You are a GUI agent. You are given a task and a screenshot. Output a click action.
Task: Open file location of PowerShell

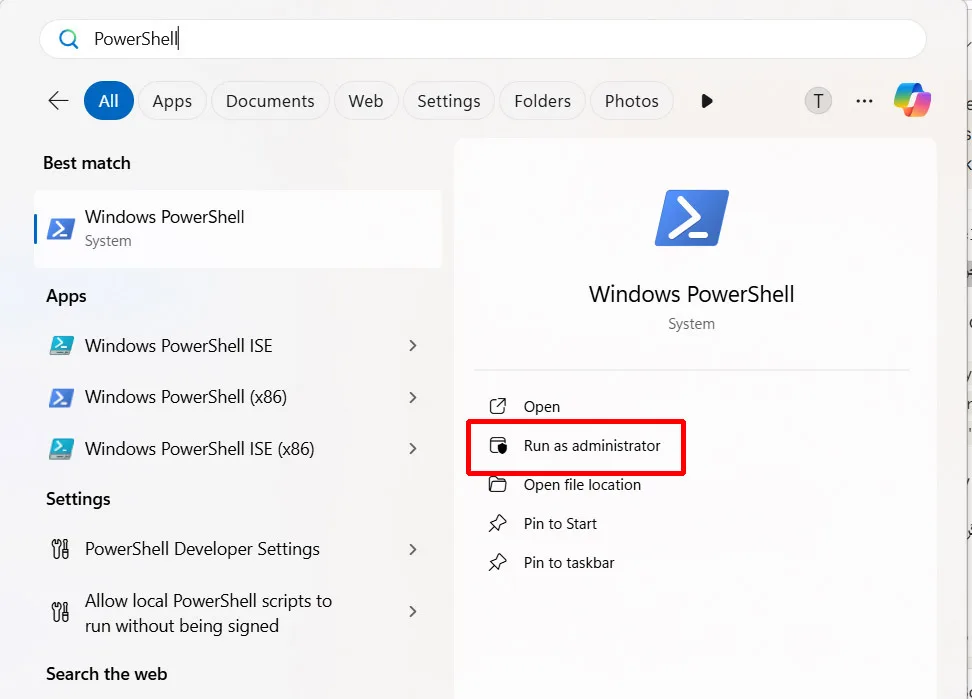coord(582,485)
